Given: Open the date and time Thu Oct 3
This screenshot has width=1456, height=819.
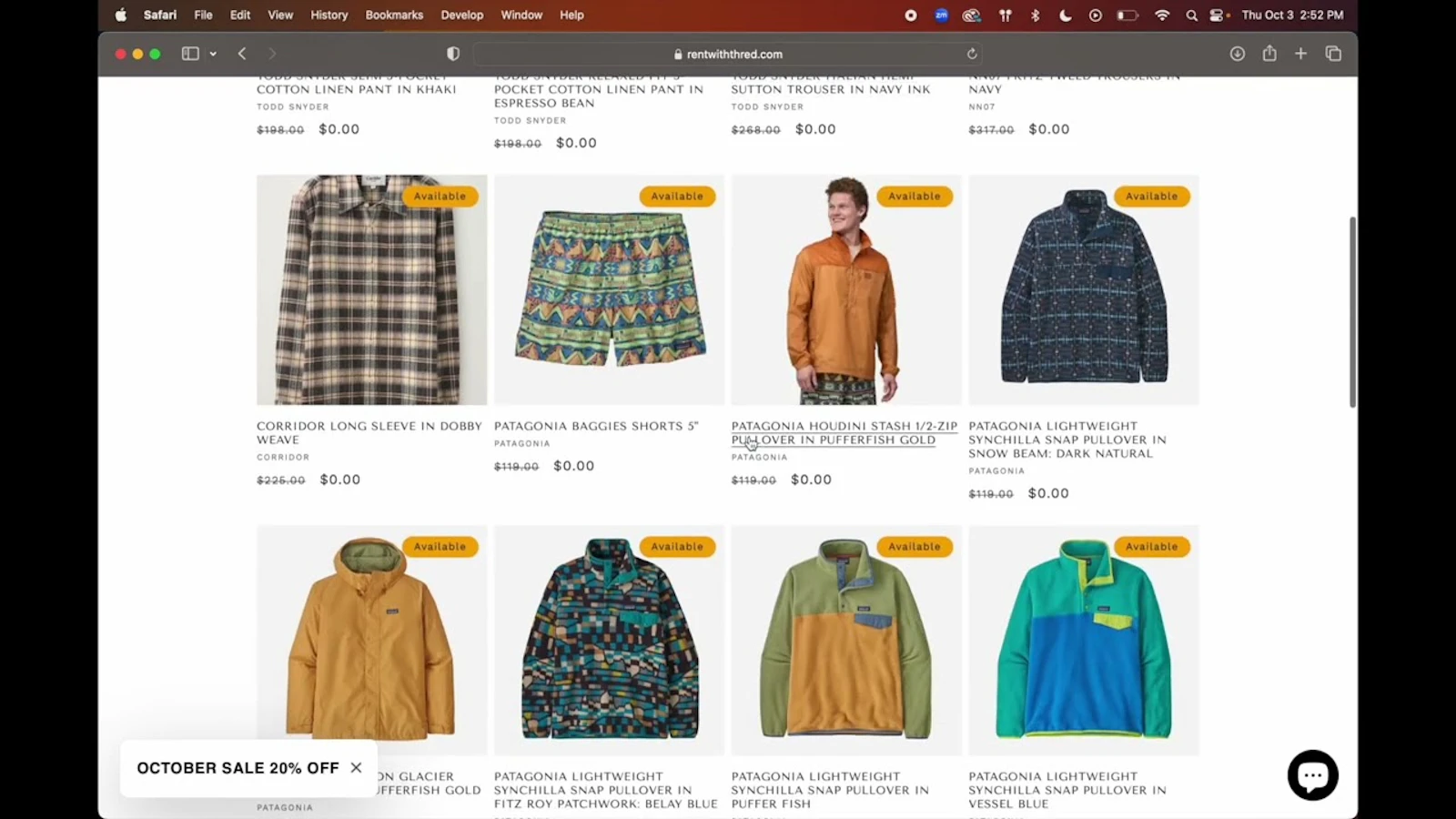Looking at the screenshot, I should (x=1292, y=15).
